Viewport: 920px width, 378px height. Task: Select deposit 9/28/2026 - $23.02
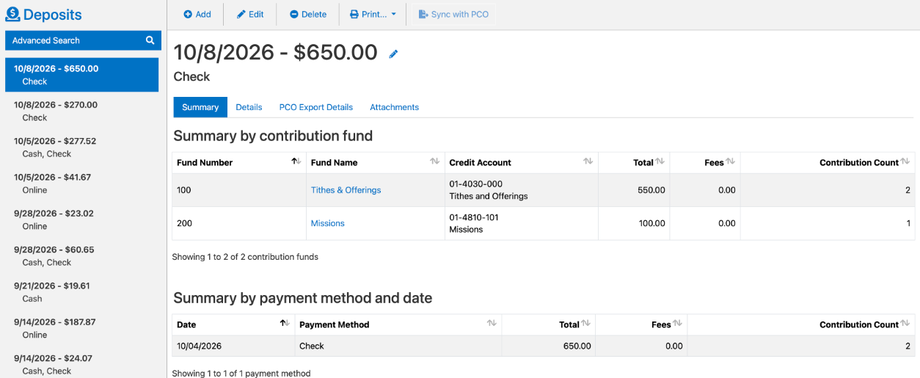click(x=82, y=220)
